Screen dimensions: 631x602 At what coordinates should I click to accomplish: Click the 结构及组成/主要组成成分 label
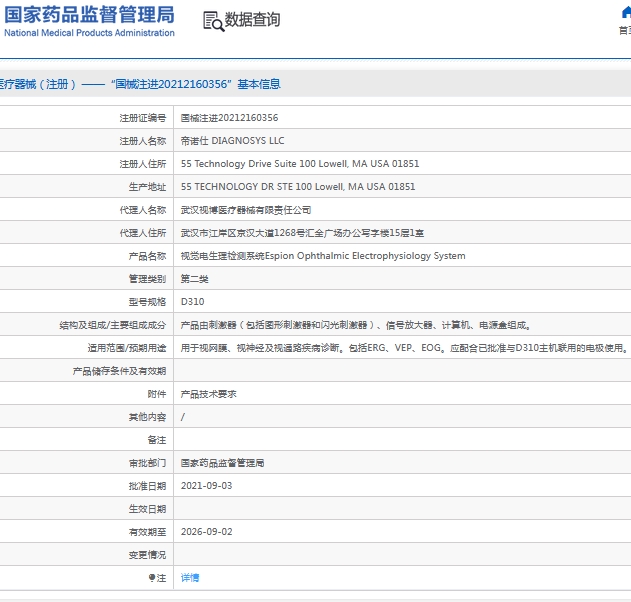click(x=113, y=325)
